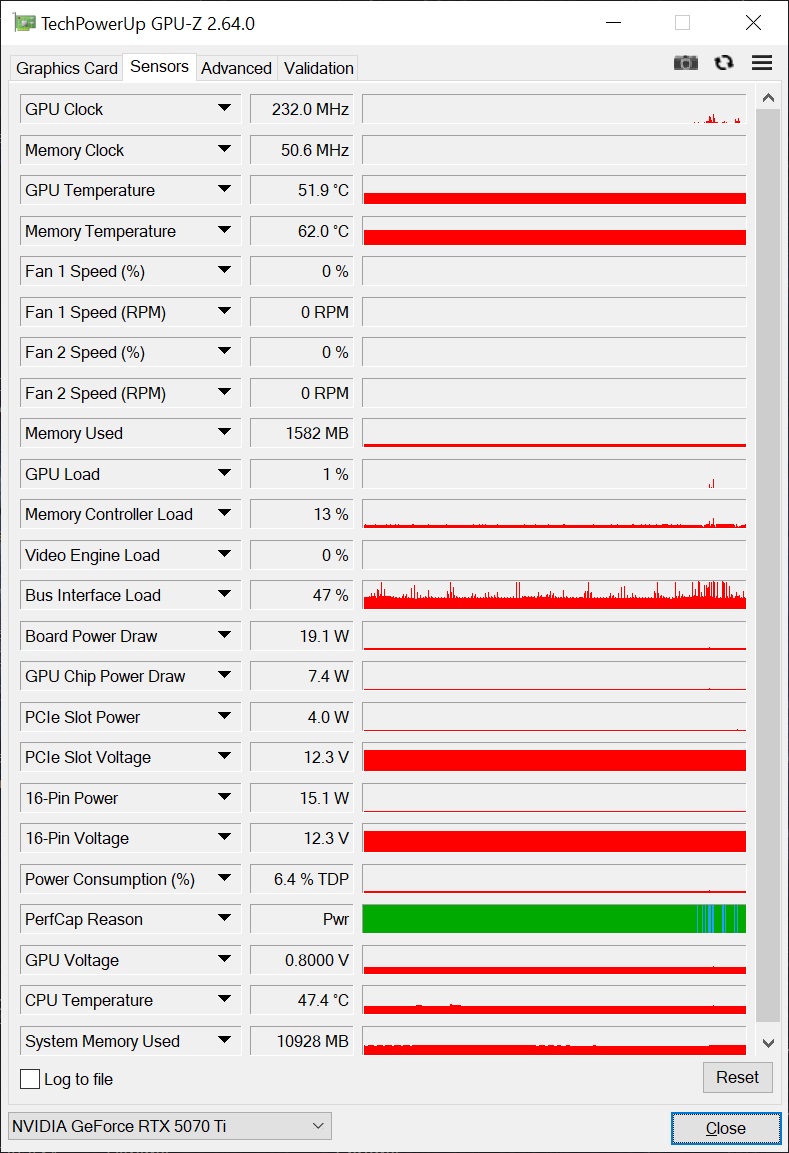This screenshot has height=1153, width=789.
Task: Click the scrollbar up arrow
Action: pyautogui.click(x=768, y=98)
